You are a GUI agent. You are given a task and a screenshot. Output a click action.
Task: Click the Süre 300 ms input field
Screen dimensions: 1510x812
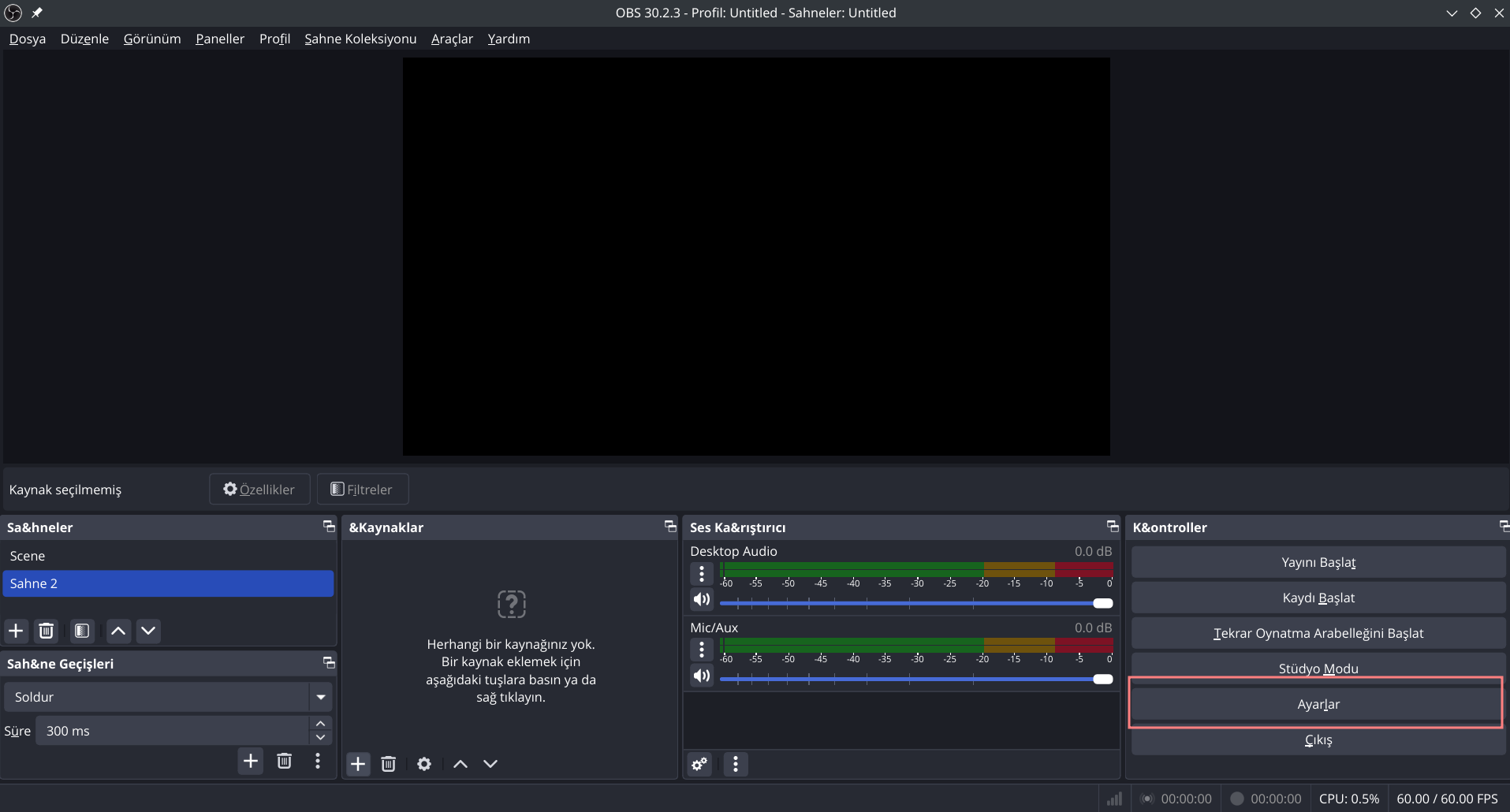pyautogui.click(x=172, y=731)
